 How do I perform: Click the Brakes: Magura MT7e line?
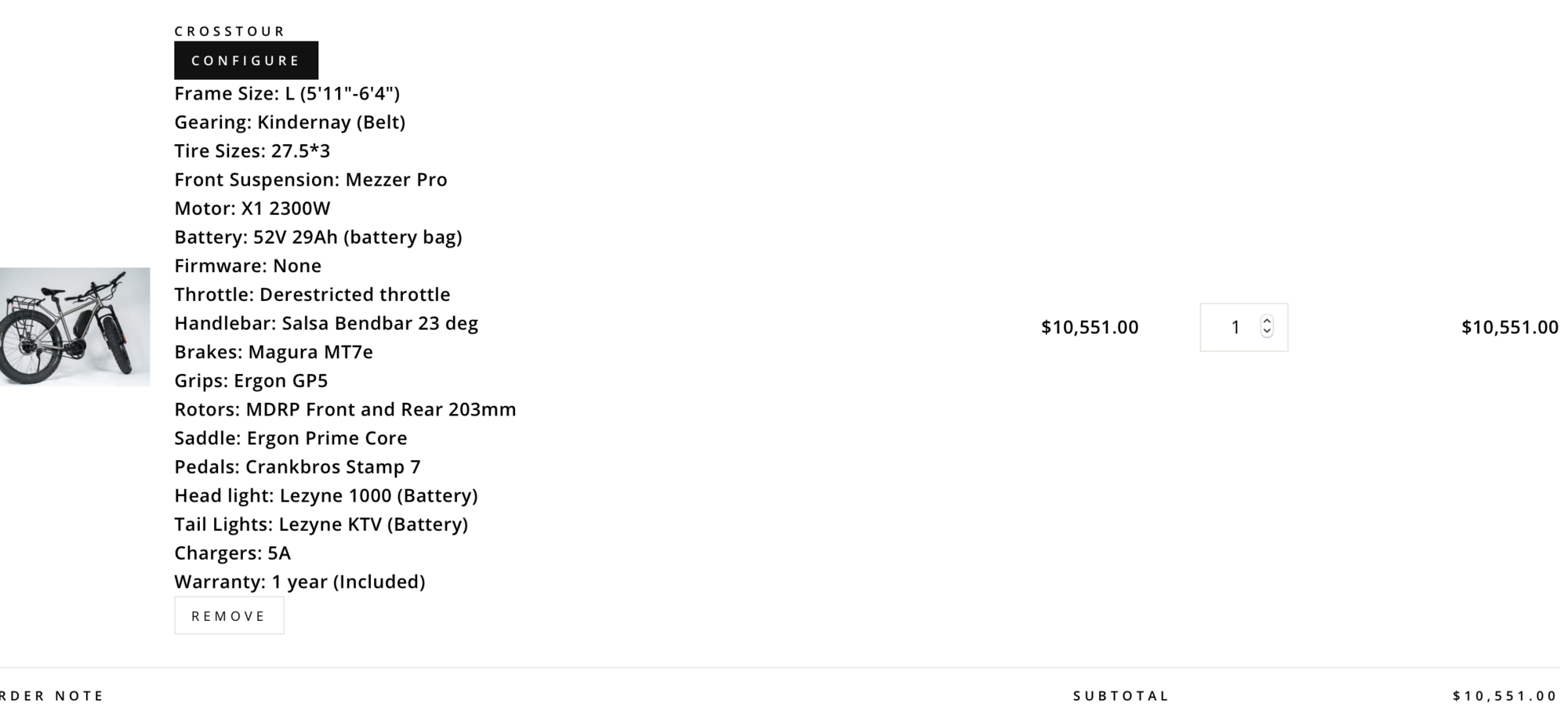coord(274,352)
